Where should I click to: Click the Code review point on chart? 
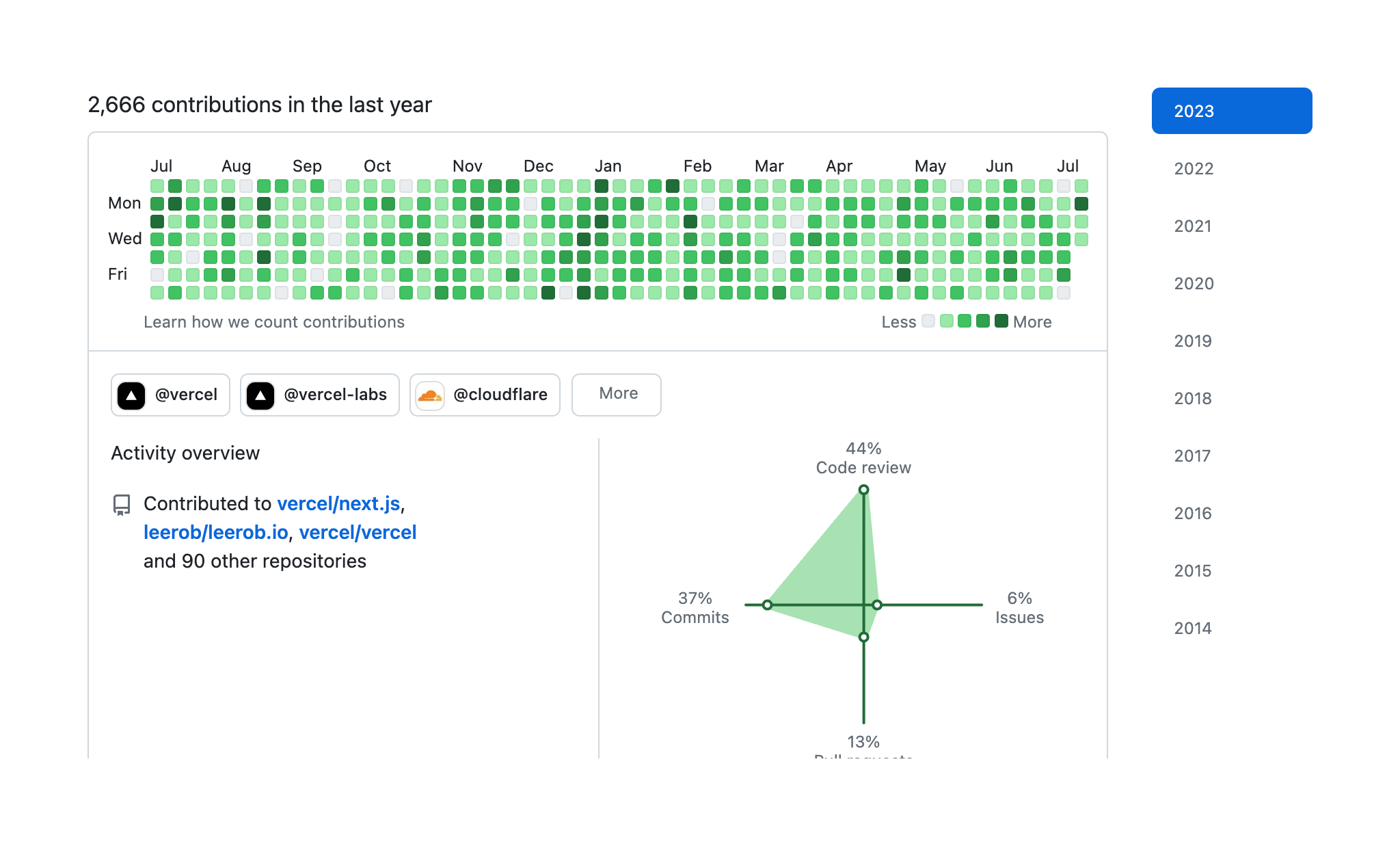(x=863, y=490)
